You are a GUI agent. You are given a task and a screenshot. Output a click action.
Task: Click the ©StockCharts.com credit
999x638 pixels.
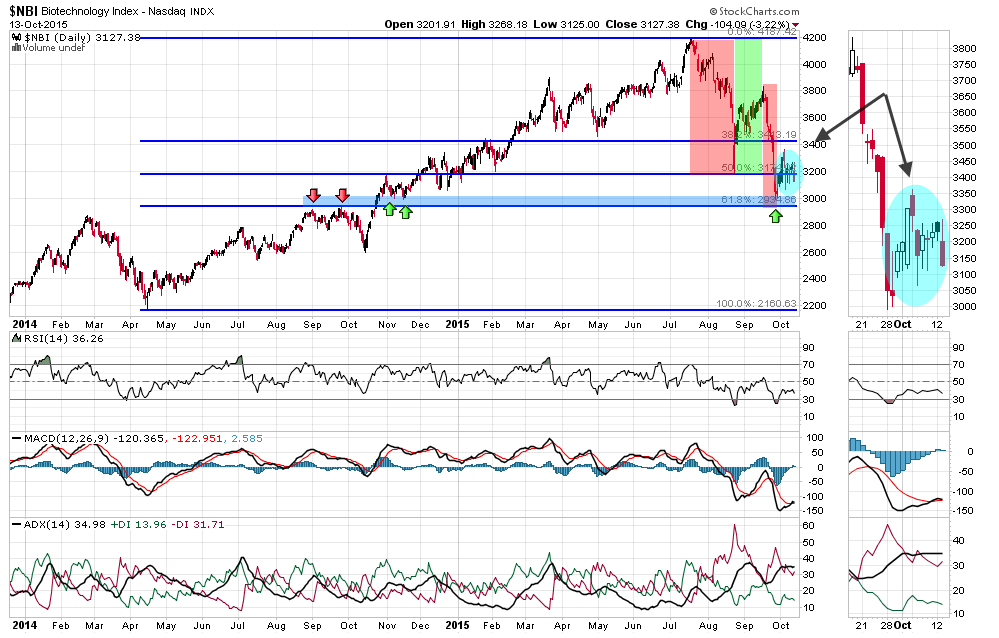coord(754,11)
